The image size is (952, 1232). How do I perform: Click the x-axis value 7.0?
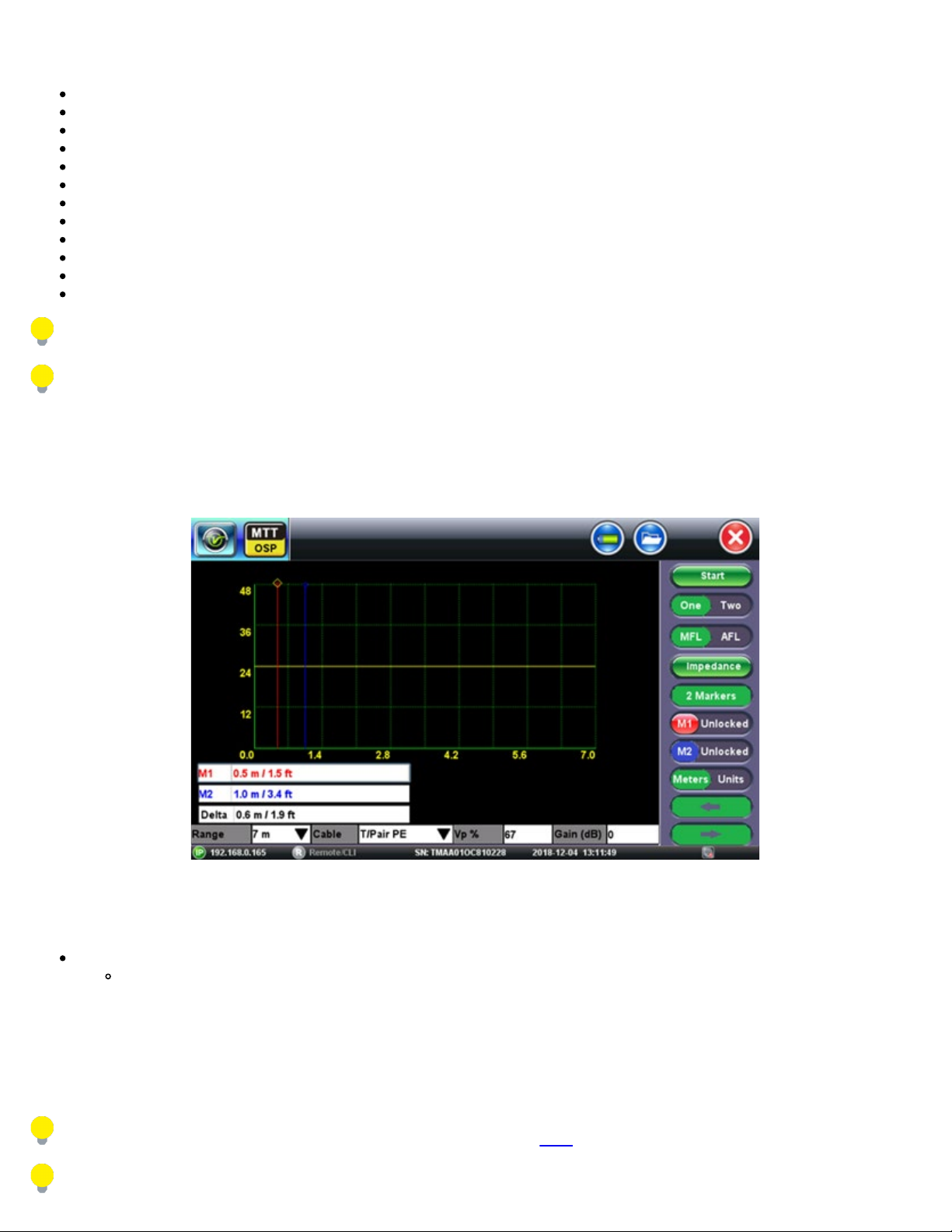click(588, 755)
